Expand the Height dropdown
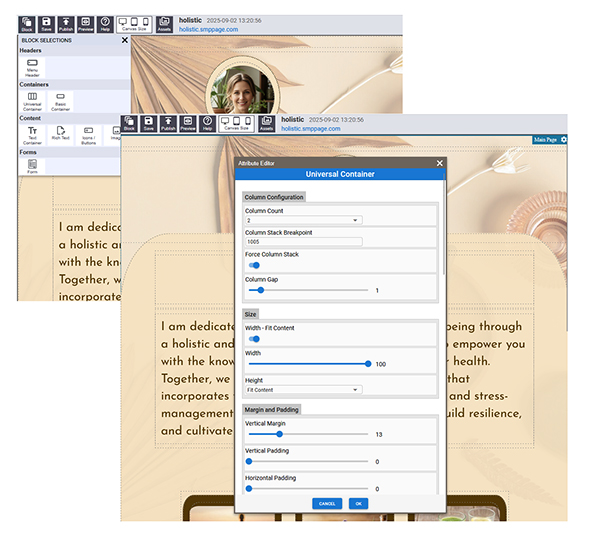The height and width of the screenshot is (535, 600). (x=303, y=390)
